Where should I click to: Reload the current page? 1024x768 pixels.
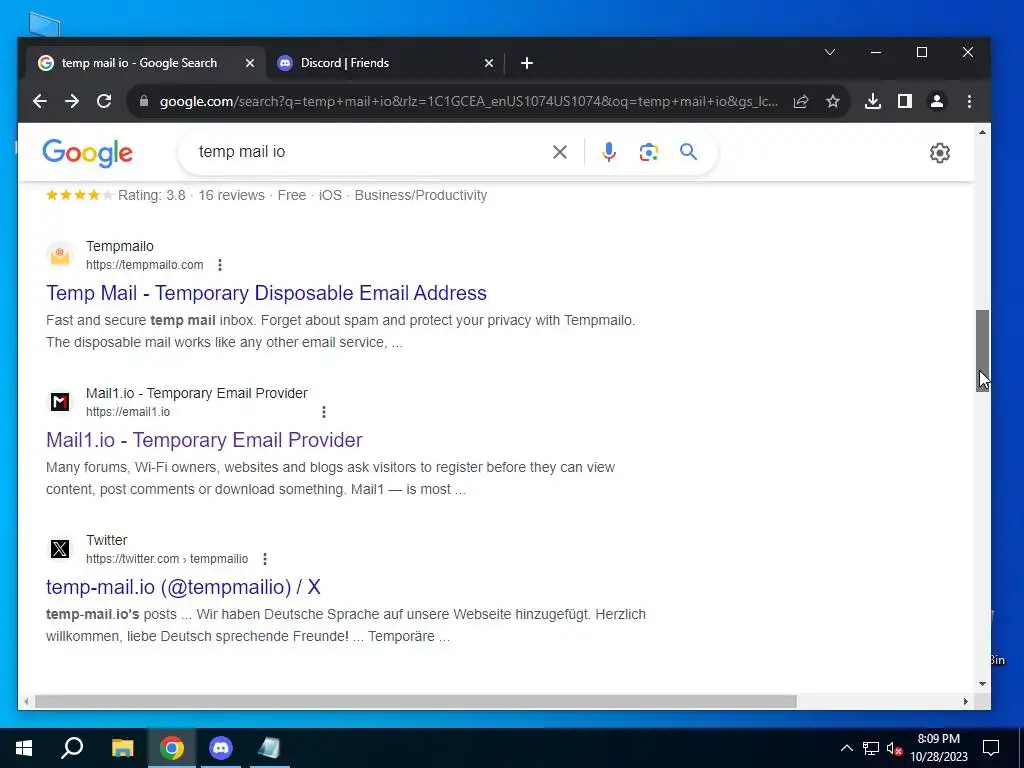104,101
